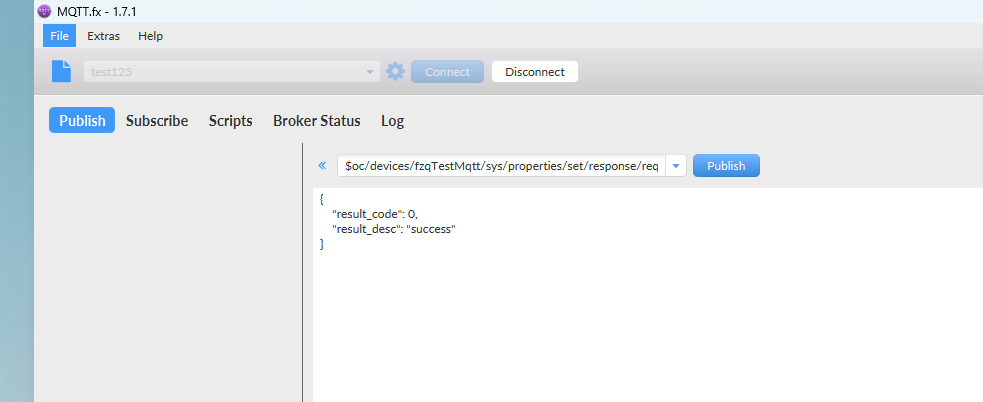Click the greyed-out Connect button
This screenshot has width=983, height=402.
[448, 71]
